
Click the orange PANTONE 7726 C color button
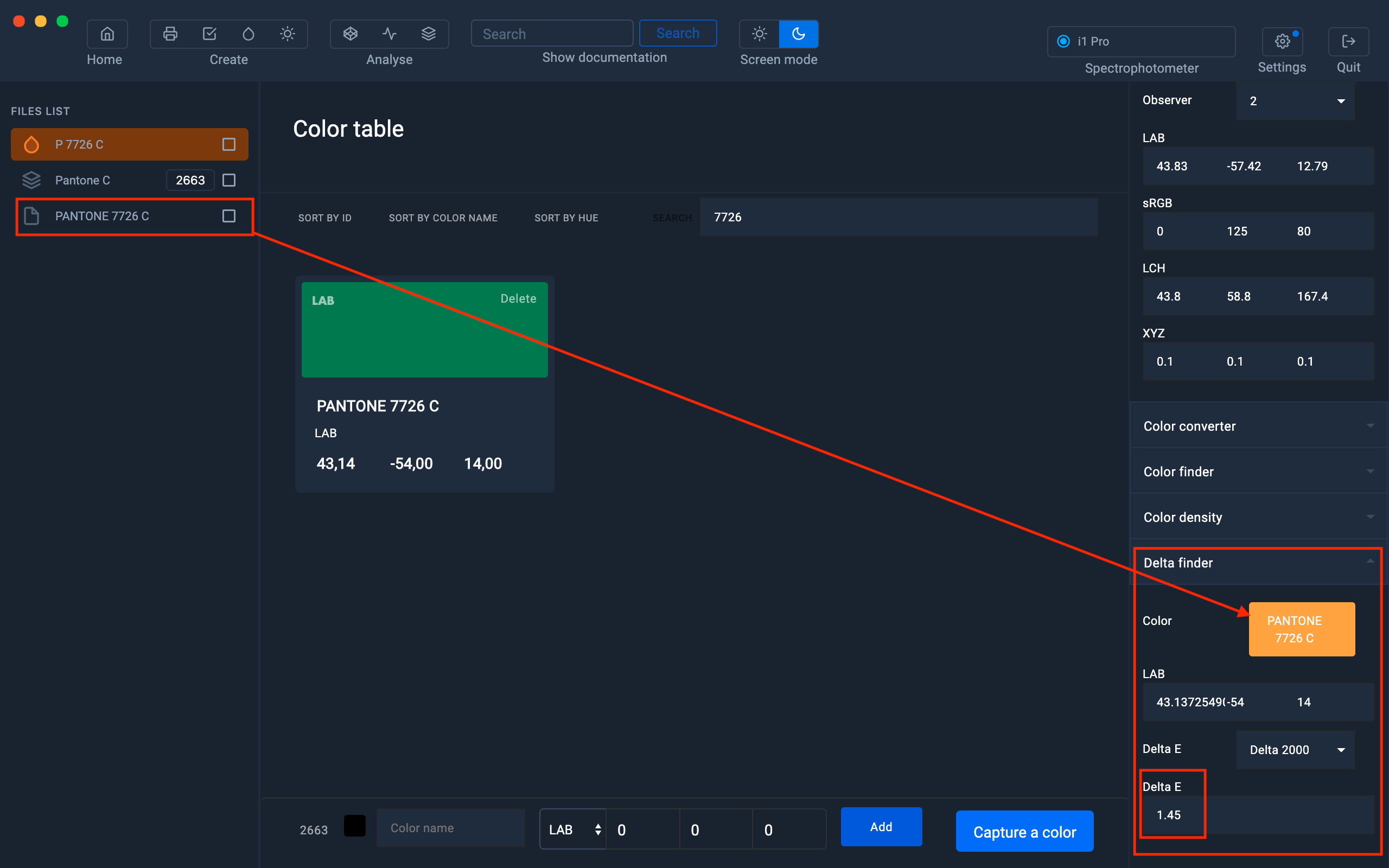(x=1302, y=629)
